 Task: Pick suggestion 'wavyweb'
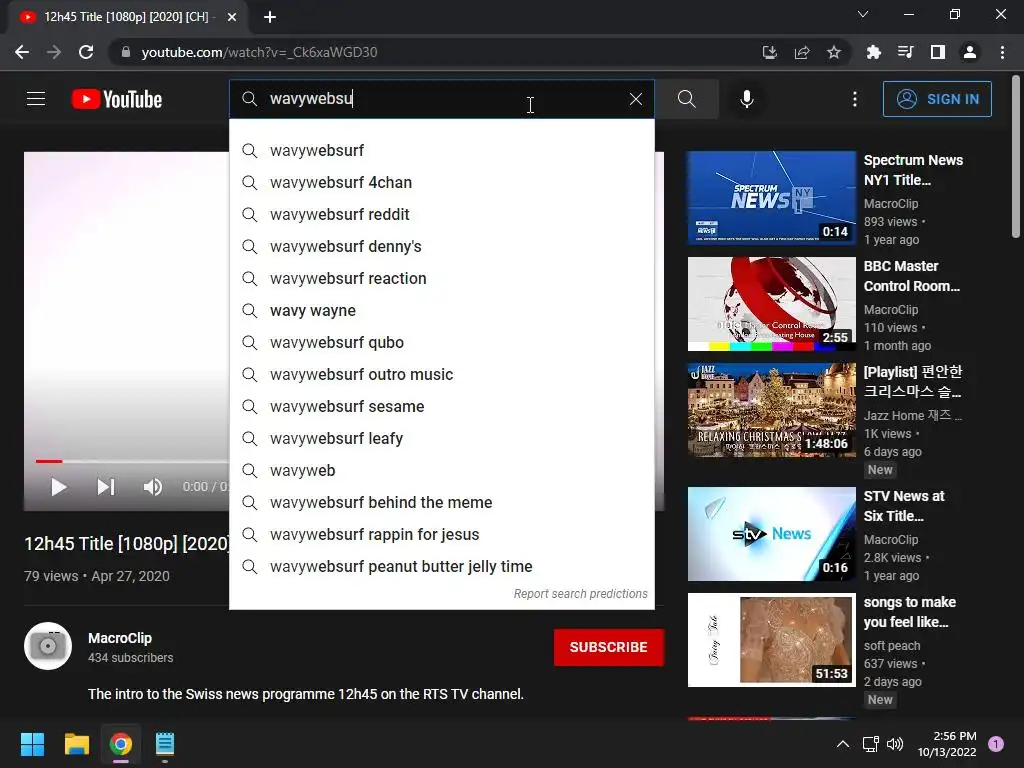[x=441, y=471]
